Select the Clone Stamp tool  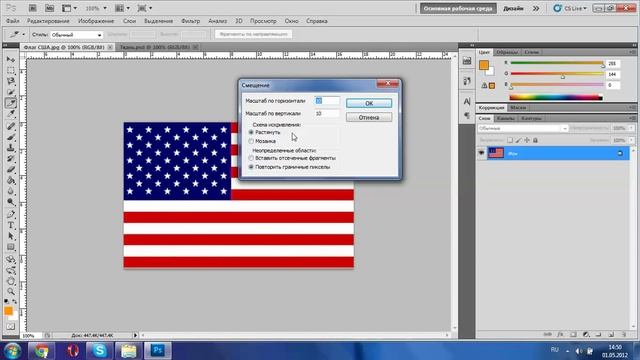click(x=11, y=148)
